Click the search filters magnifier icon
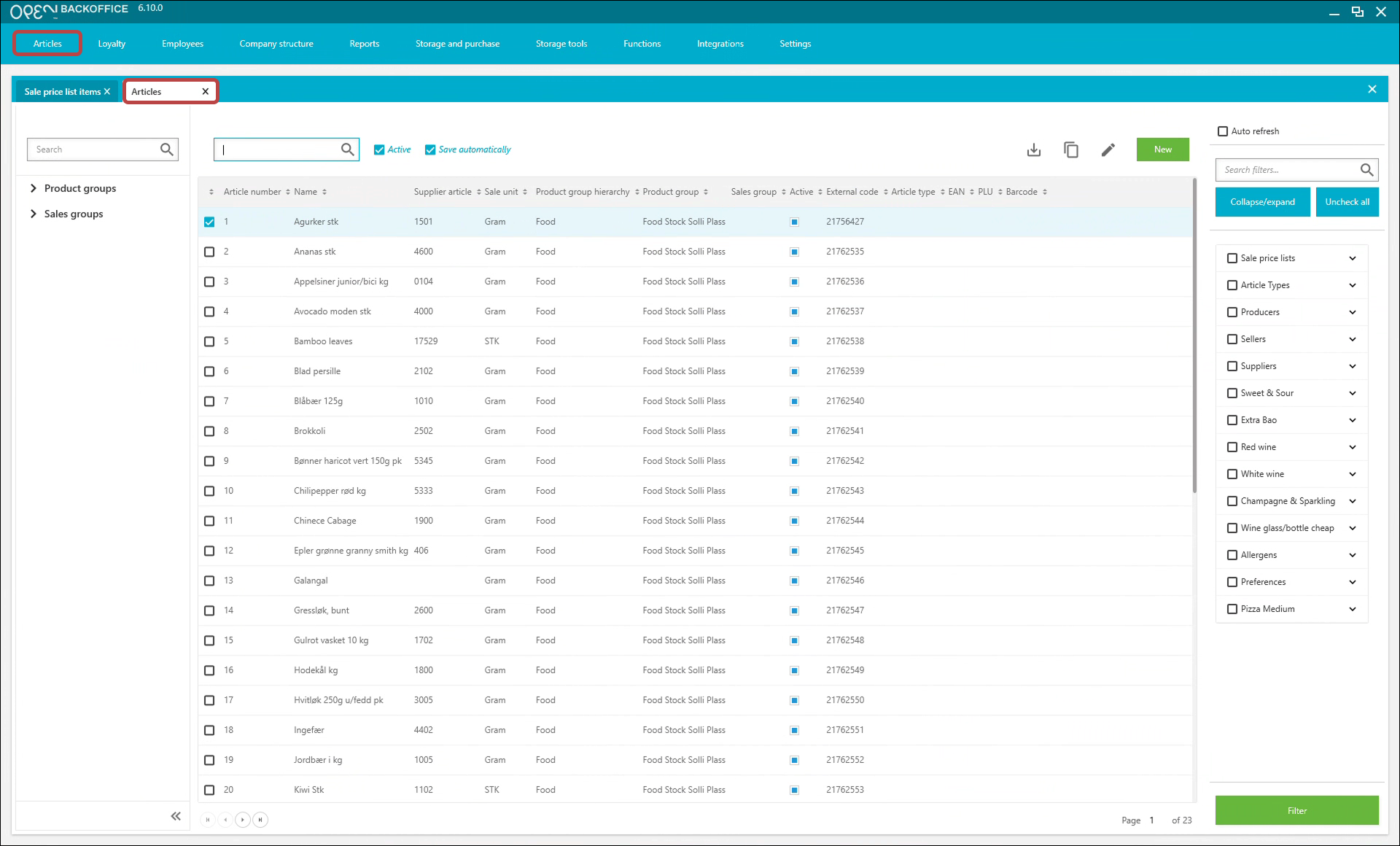Screen dimensions: 1400x846 click(1366, 170)
